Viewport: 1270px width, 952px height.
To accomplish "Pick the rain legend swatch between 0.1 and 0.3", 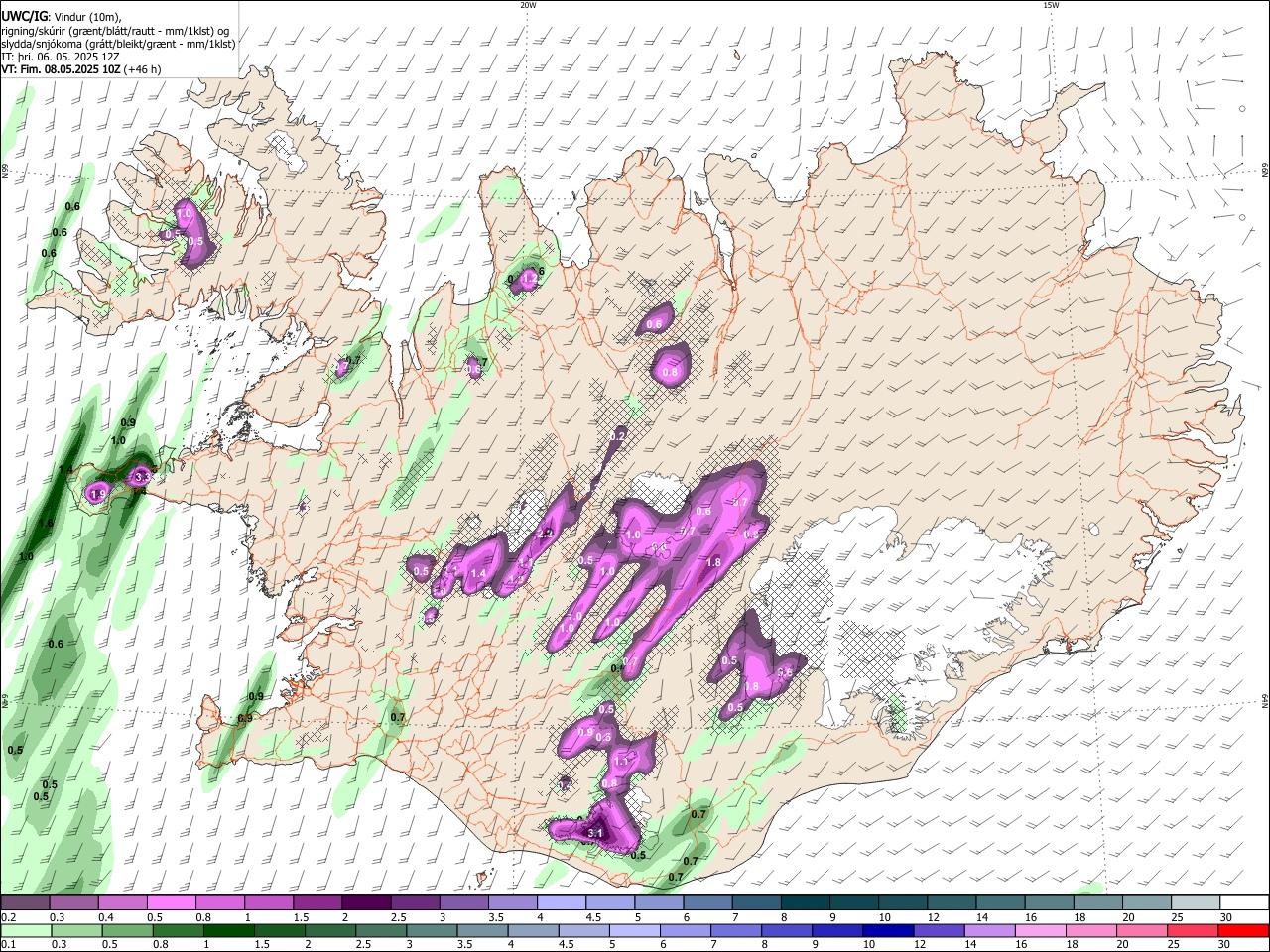I will click(x=25, y=930).
